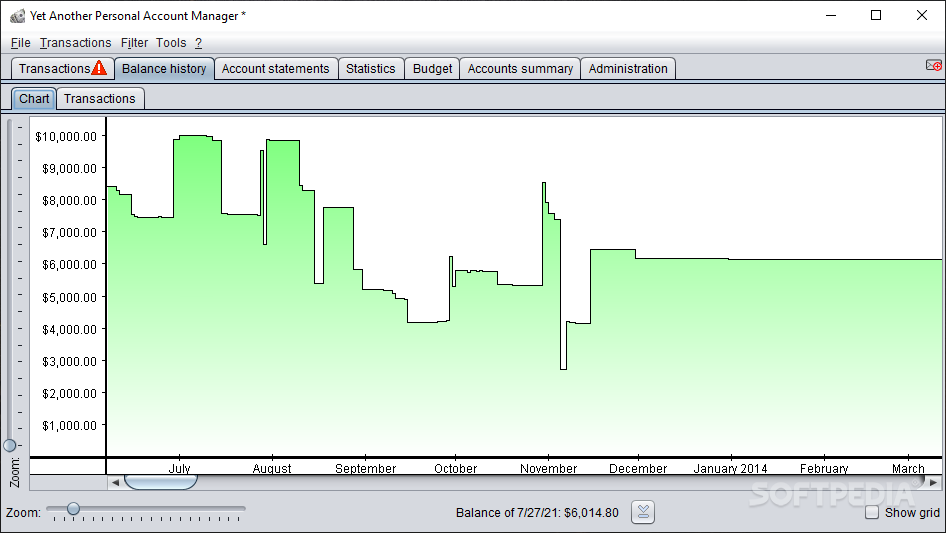Click the scrollbar right arrow

point(933,482)
